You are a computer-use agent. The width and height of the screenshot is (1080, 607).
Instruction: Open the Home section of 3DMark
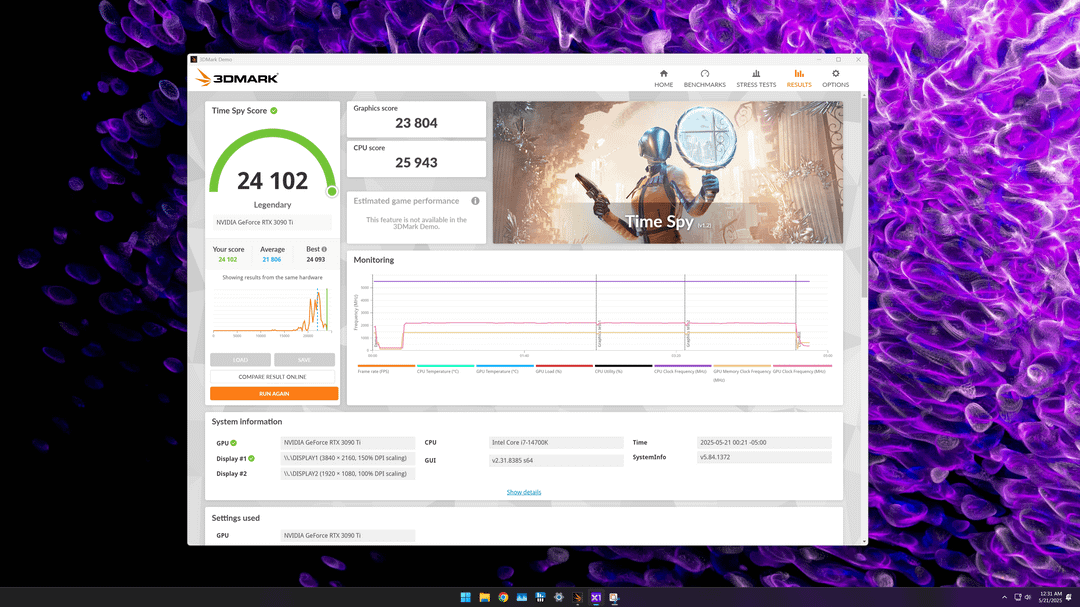(663, 79)
